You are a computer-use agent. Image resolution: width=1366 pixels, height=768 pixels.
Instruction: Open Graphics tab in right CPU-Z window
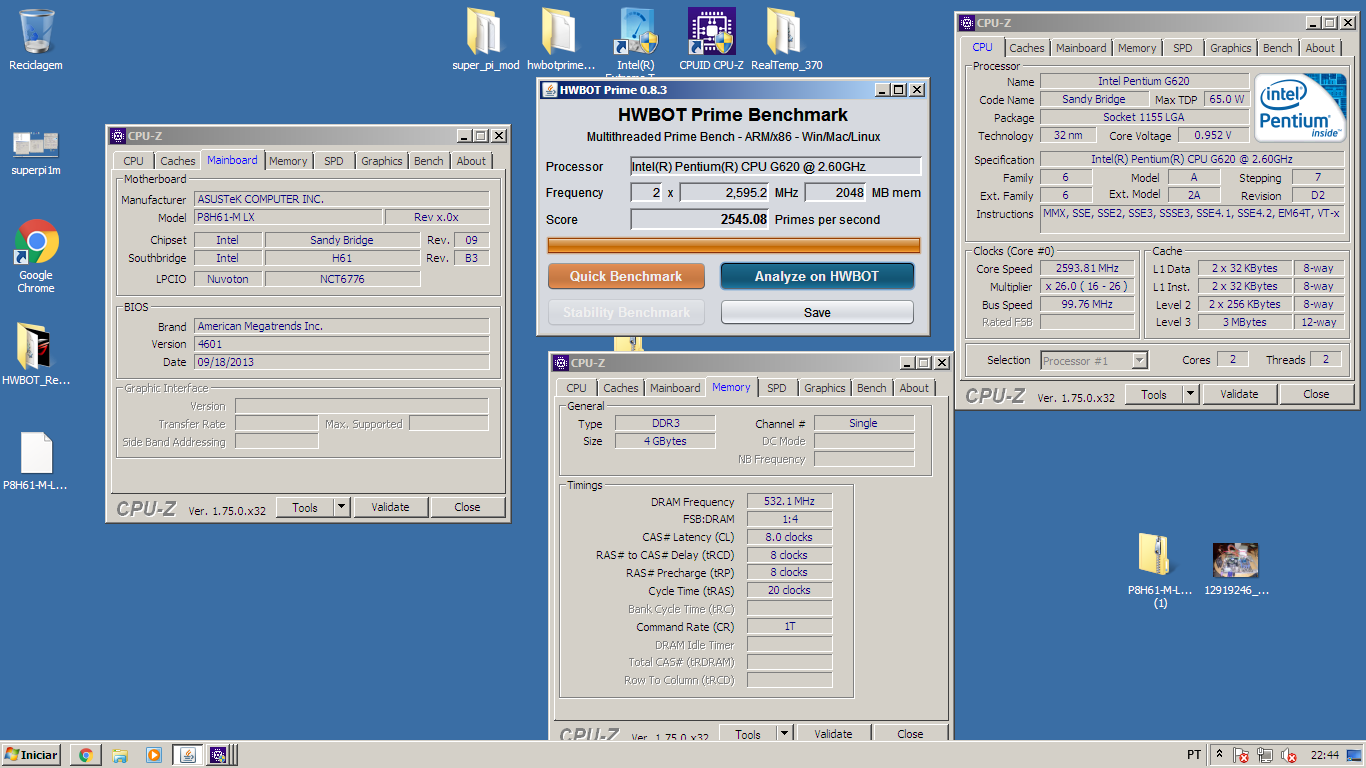point(1230,48)
